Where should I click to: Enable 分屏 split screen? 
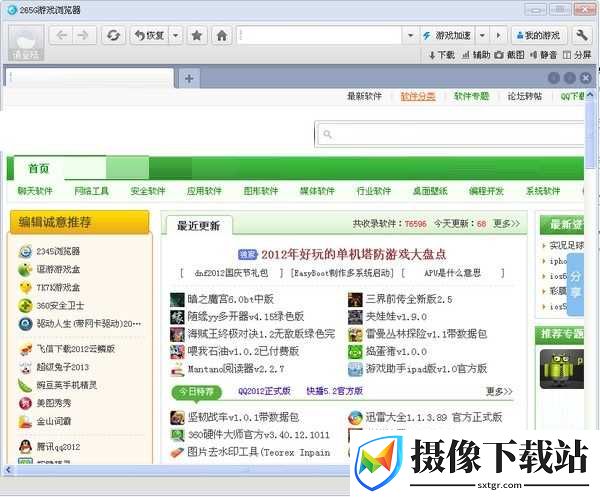point(577,55)
